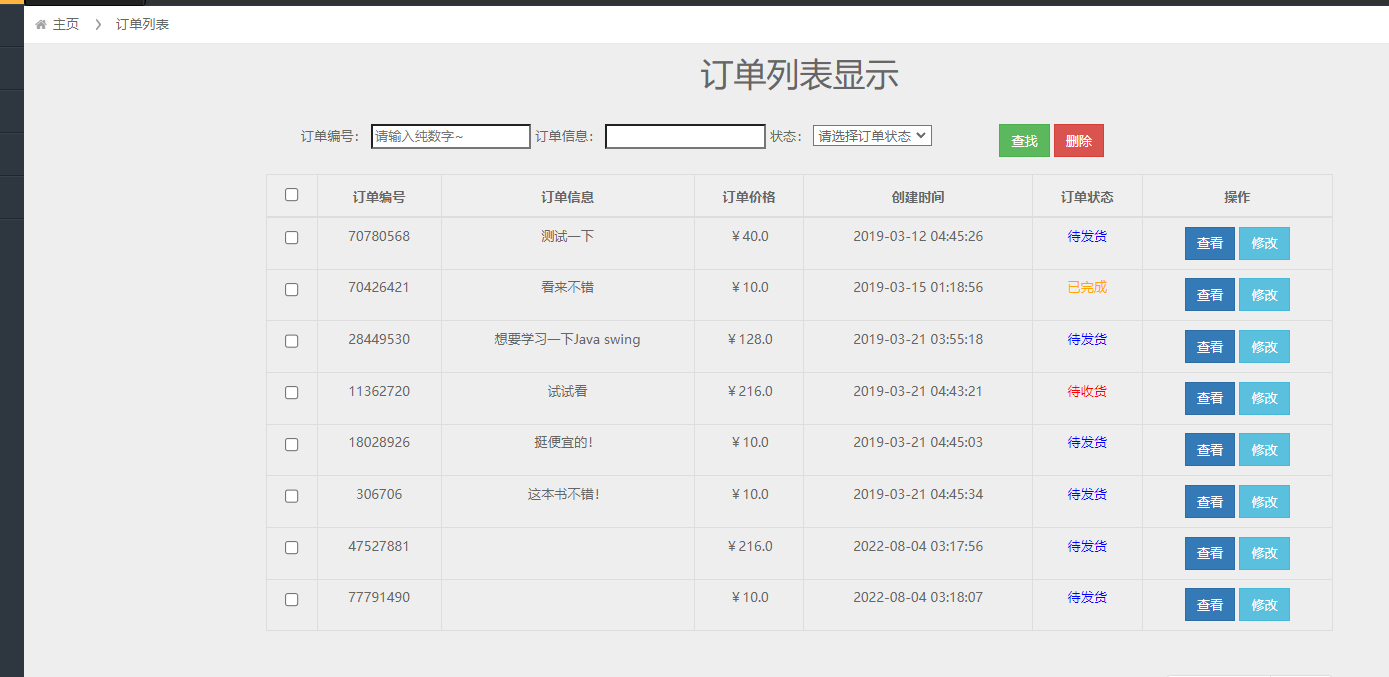1389x677 pixels.
Task: Click the 订单状态 column header
Action: coord(1087,197)
